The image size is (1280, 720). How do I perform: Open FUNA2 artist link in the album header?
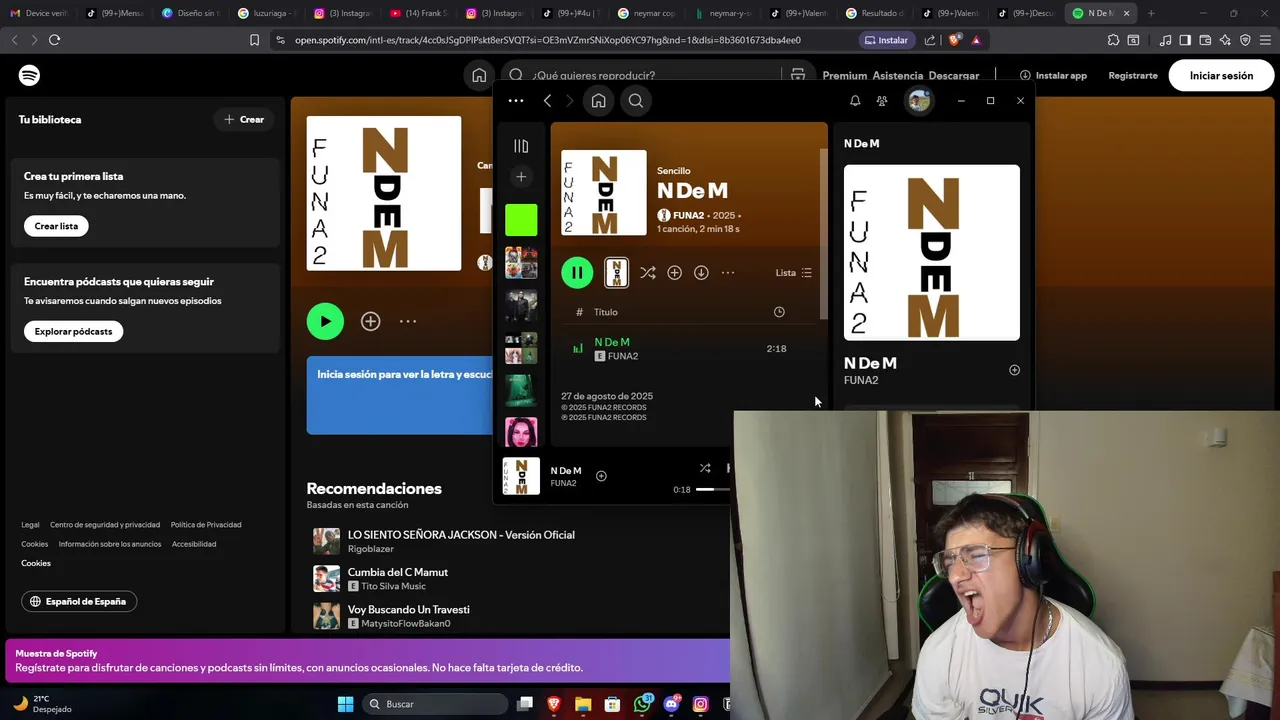tap(689, 215)
